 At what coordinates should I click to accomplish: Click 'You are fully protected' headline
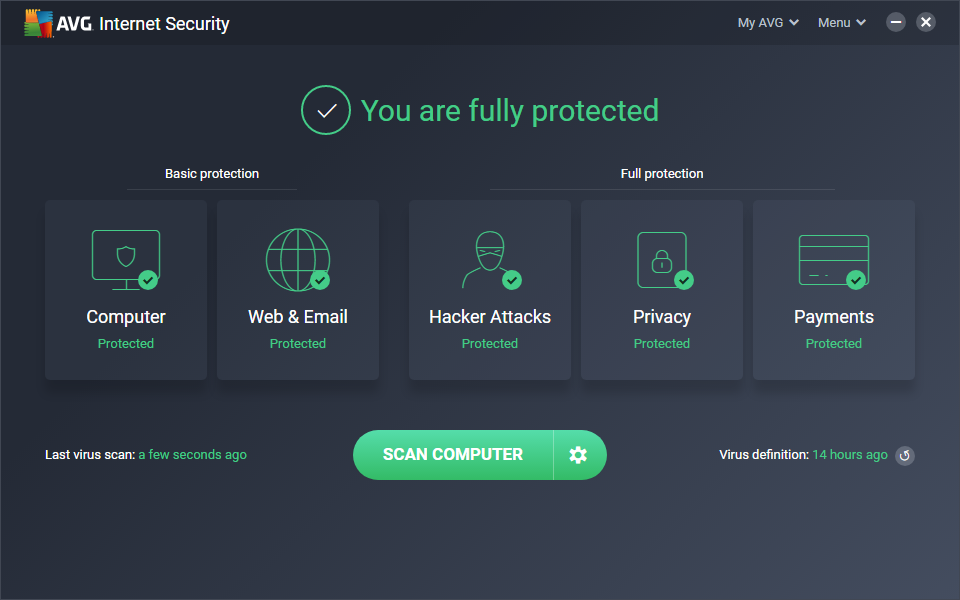(510, 111)
